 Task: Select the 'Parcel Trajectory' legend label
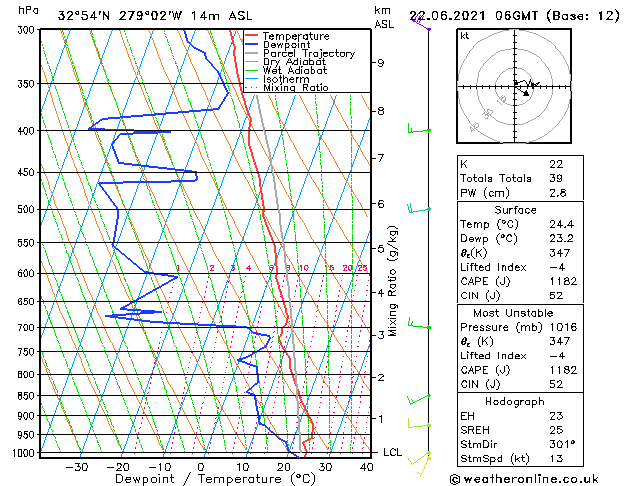308,53
